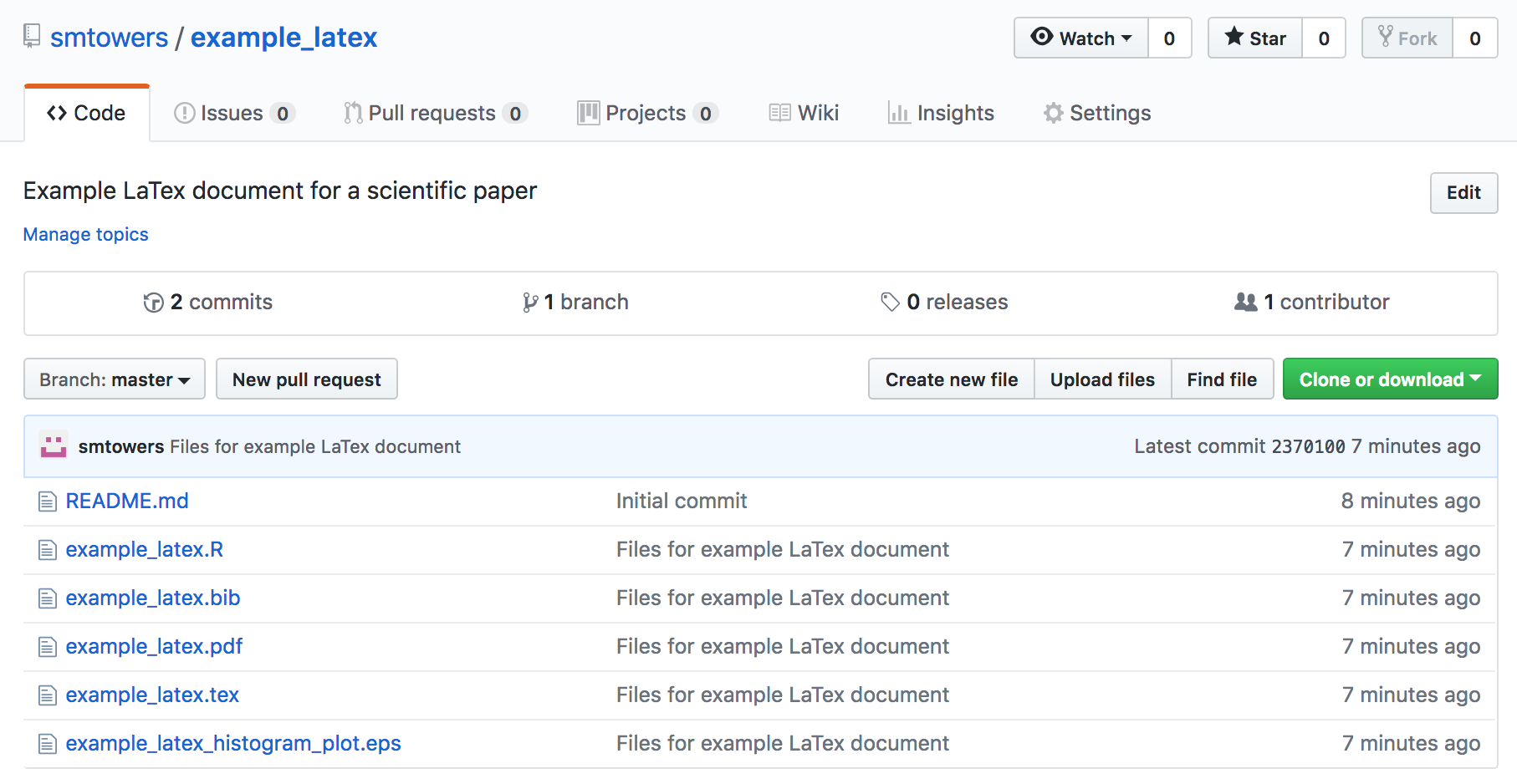Click Find file
Screen dimensions: 1517x784
[1222, 379]
